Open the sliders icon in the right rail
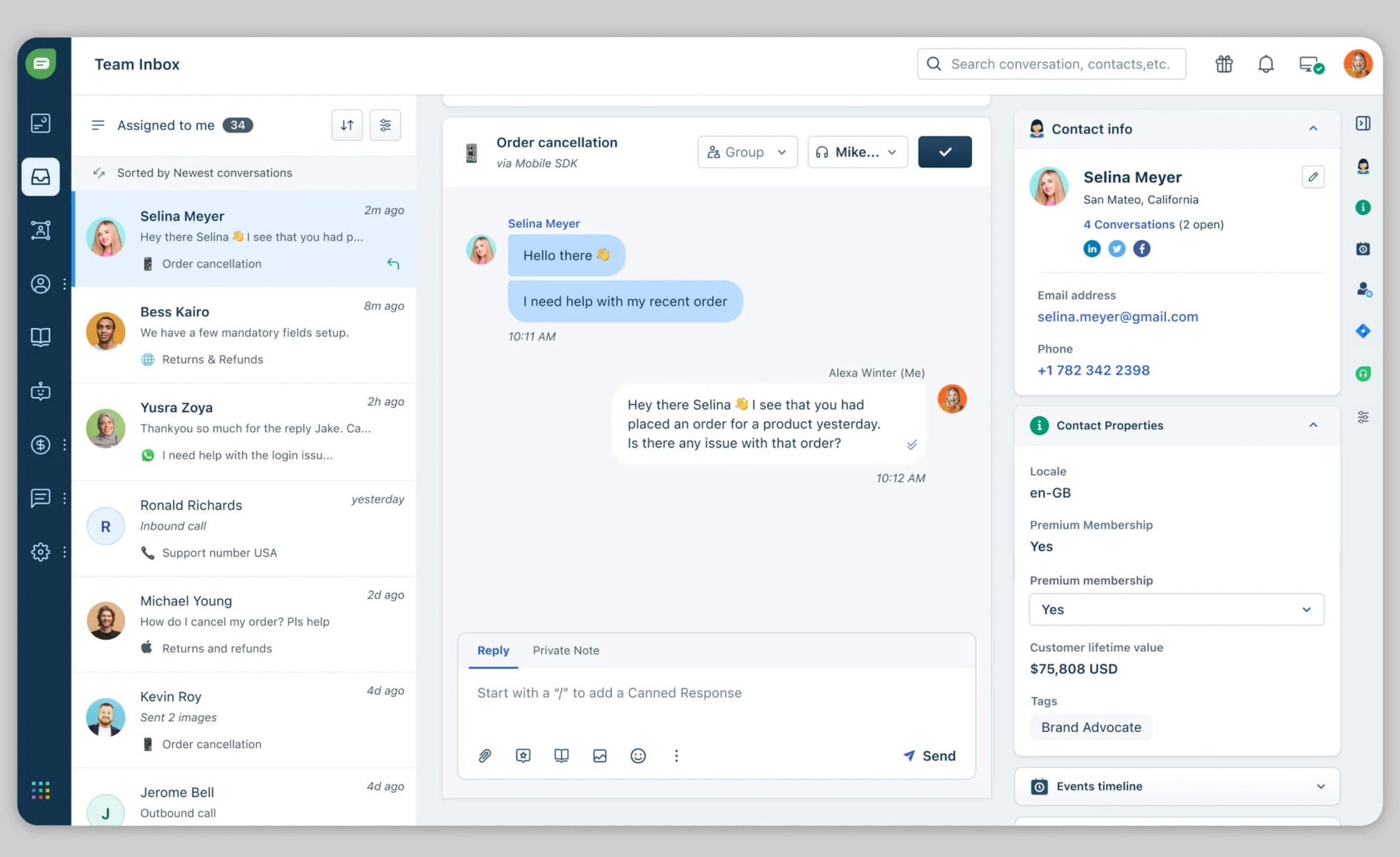Viewport: 1400px width, 857px height. 1363,417
